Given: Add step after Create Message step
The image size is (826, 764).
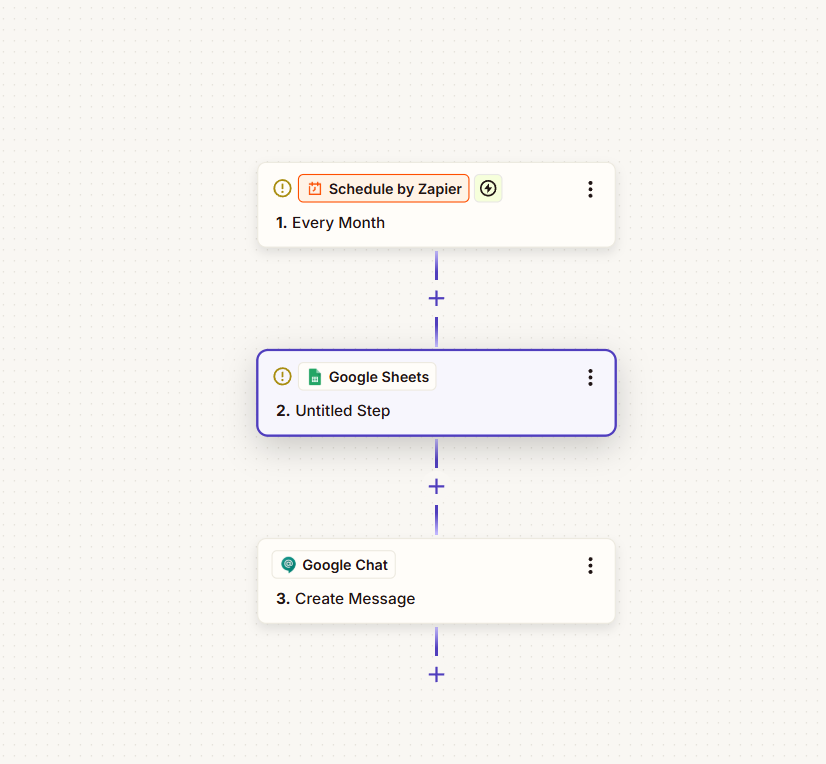Looking at the screenshot, I should click(436, 674).
